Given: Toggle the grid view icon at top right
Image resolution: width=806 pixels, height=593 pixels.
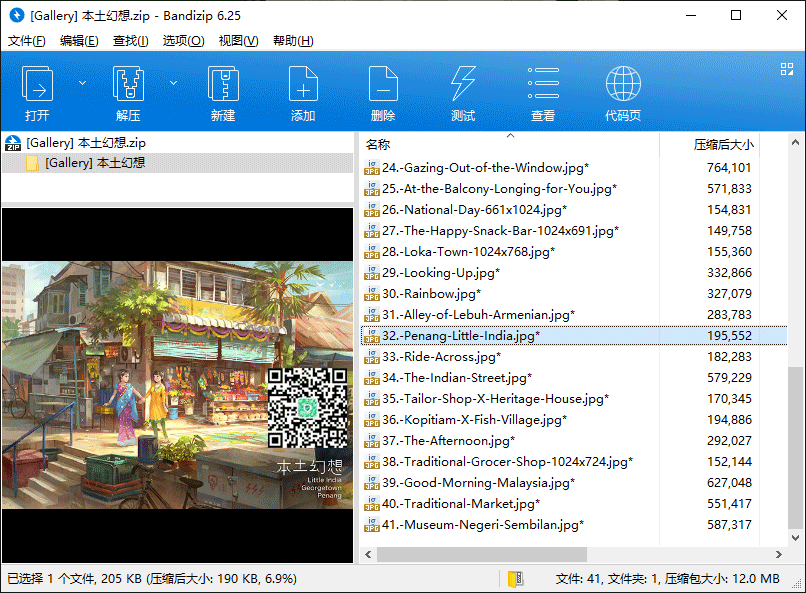Looking at the screenshot, I should [x=787, y=69].
